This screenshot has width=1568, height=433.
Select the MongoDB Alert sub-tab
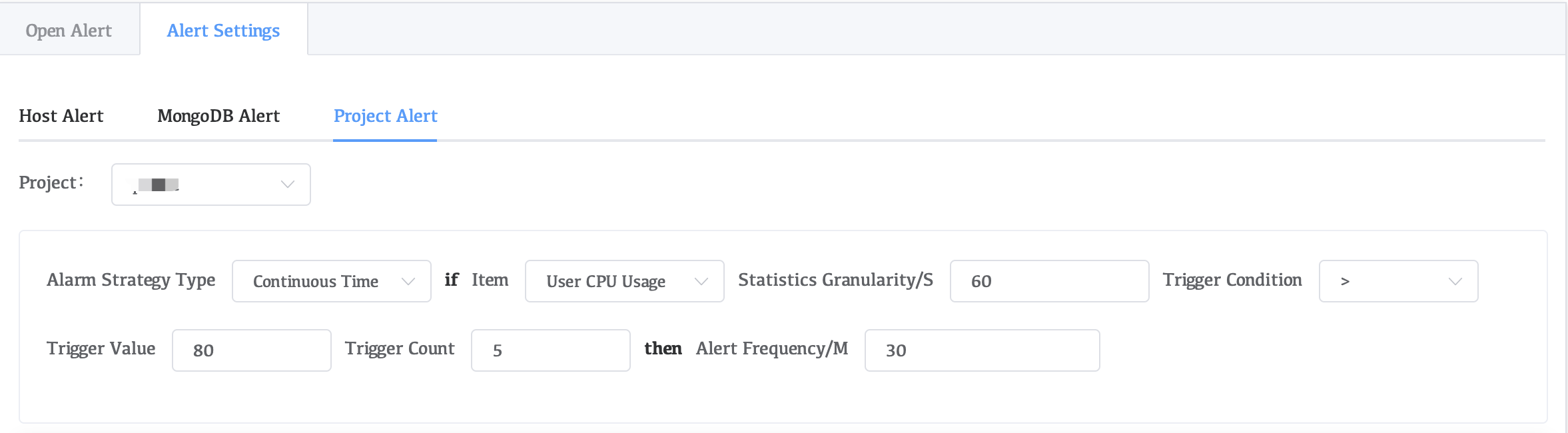coord(218,116)
